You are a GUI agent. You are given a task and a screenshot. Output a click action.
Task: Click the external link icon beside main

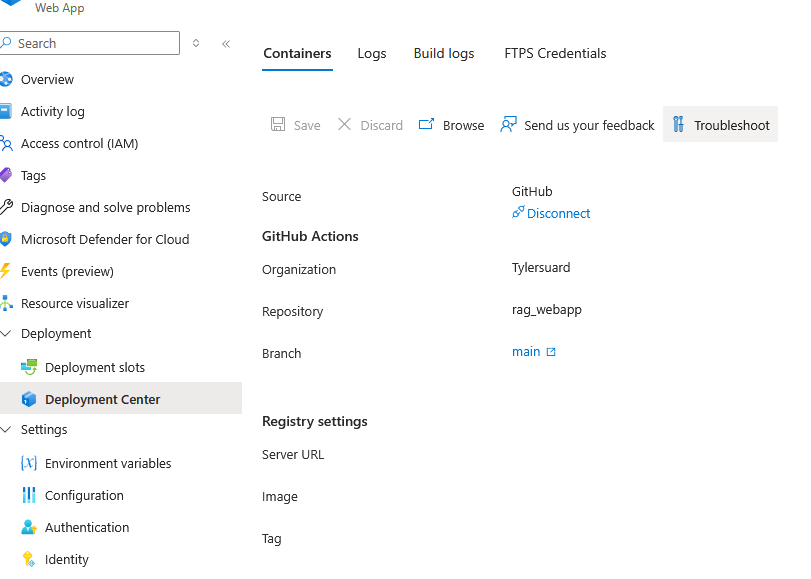click(551, 352)
